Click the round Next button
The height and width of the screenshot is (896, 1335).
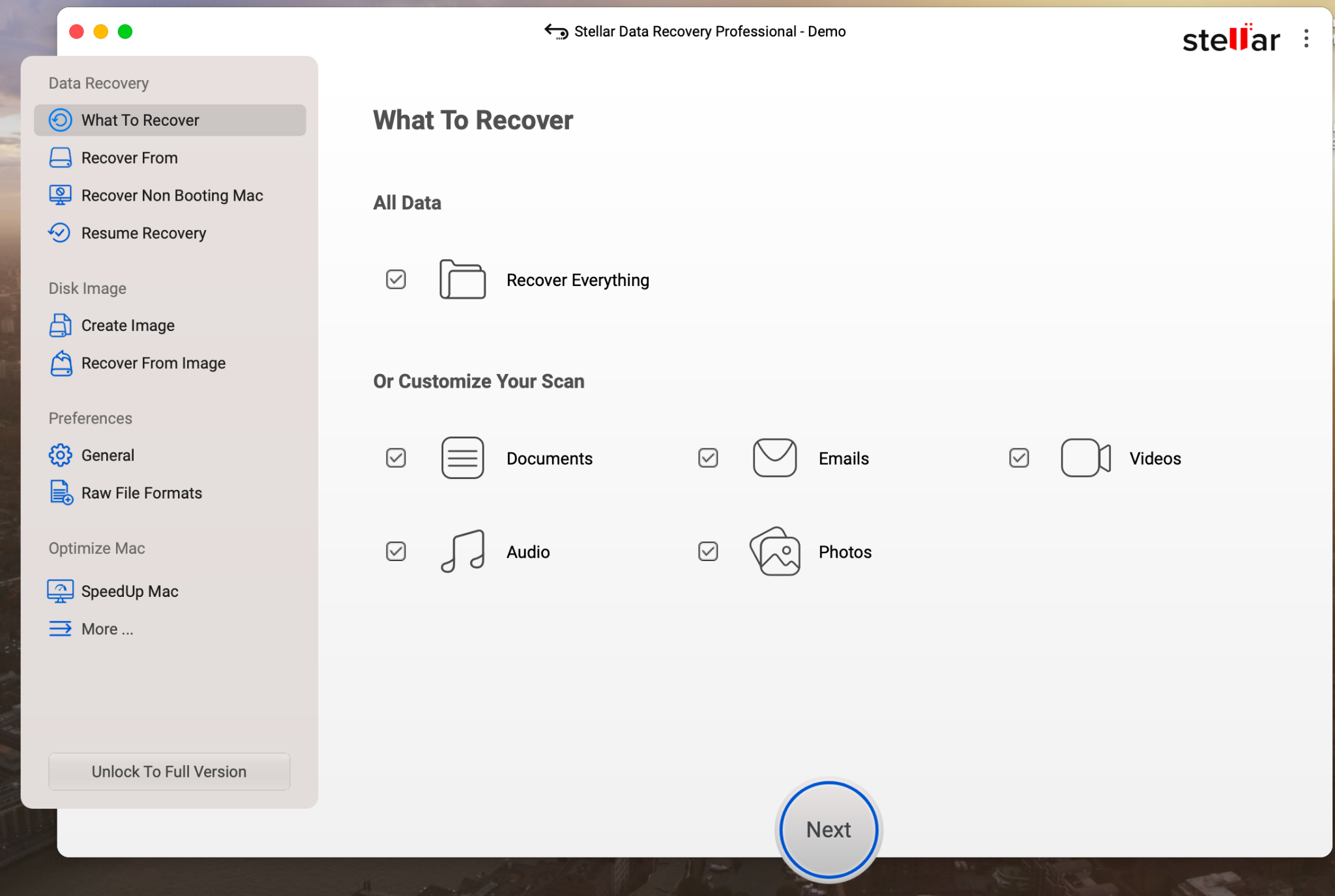point(829,830)
